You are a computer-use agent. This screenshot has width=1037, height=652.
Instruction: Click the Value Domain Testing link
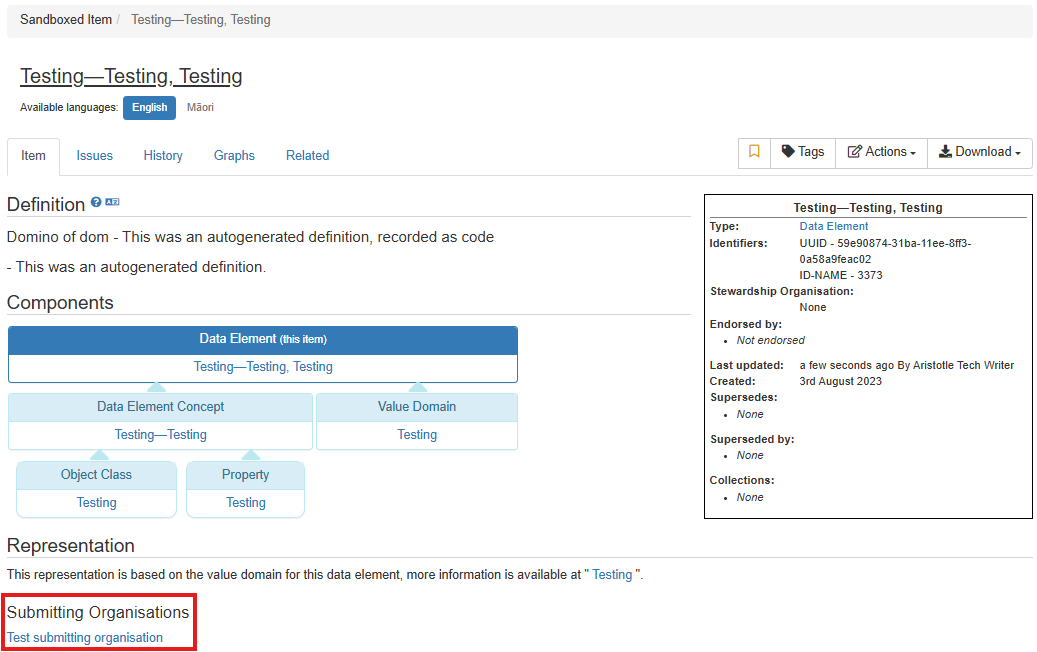[417, 435]
